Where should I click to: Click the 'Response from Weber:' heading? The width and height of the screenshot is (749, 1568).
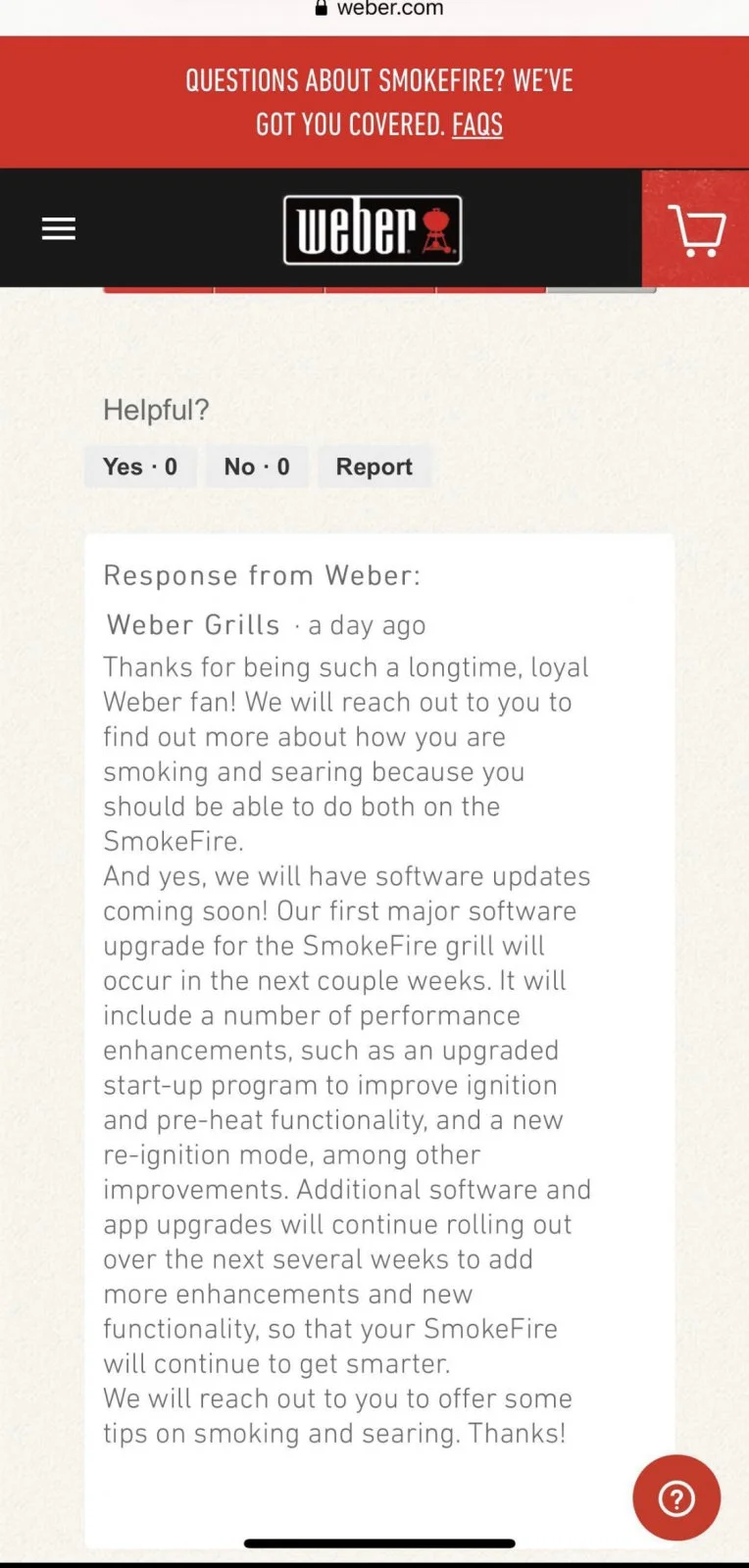click(262, 575)
